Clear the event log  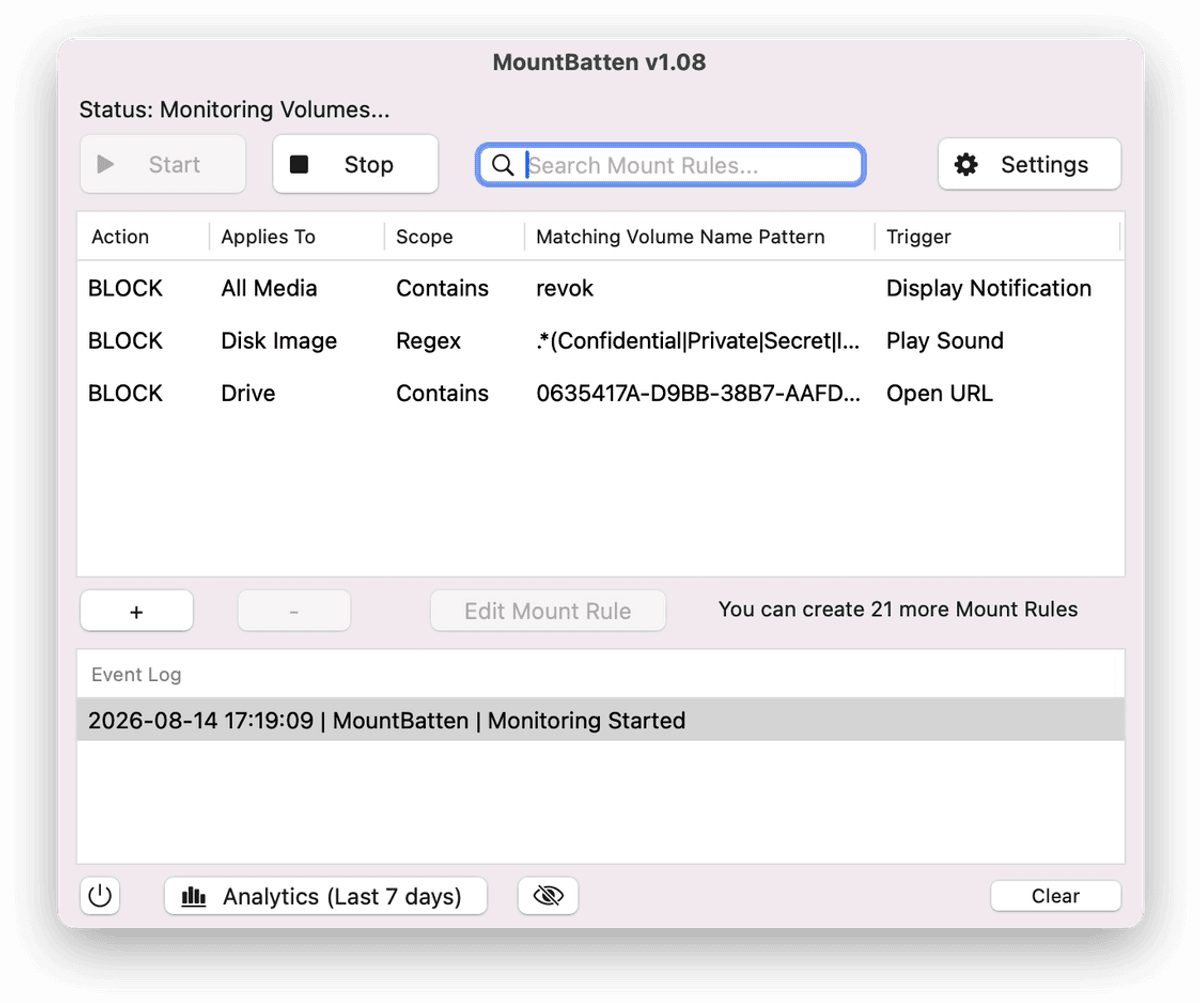pyautogui.click(x=1055, y=896)
